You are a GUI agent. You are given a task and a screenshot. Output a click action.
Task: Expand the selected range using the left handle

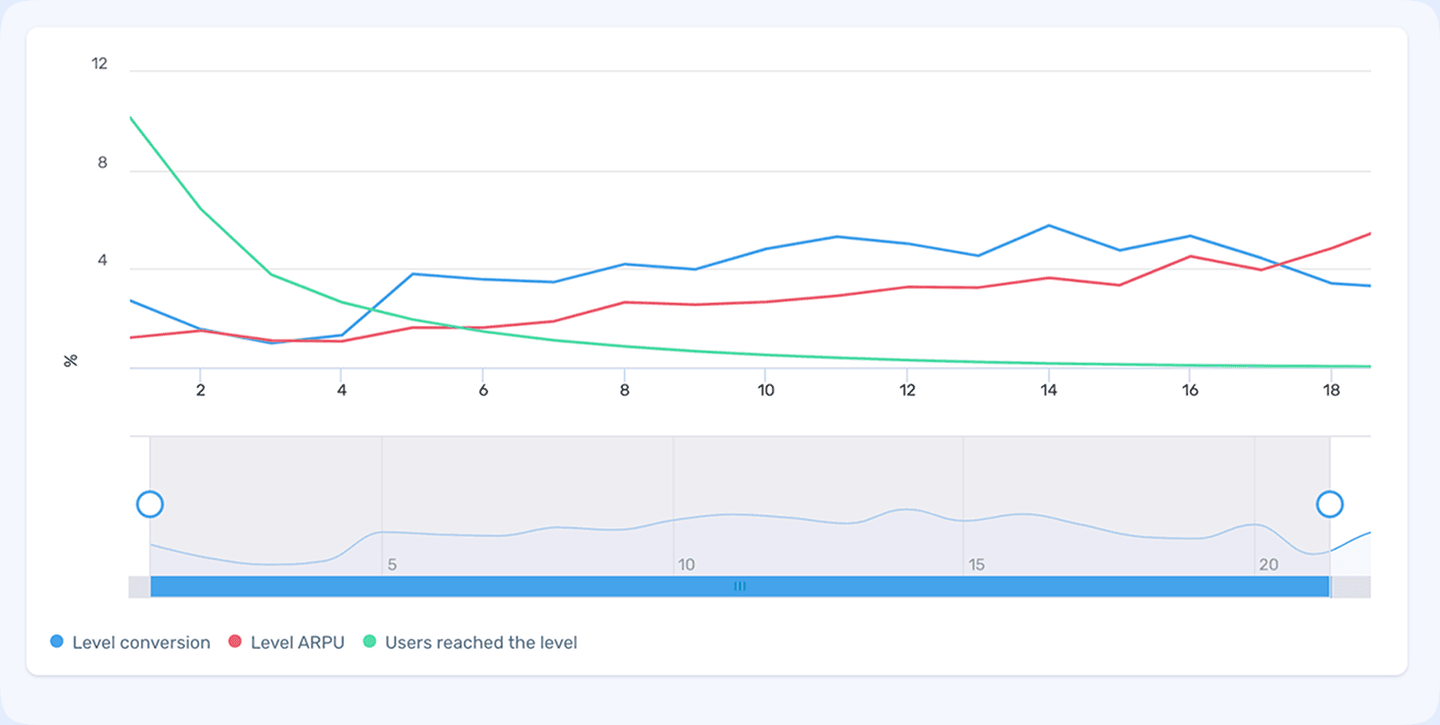pos(150,504)
